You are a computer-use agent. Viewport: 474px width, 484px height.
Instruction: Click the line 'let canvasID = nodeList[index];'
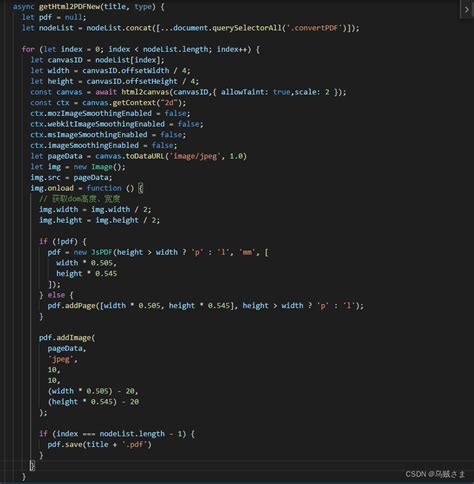click(x=97, y=60)
